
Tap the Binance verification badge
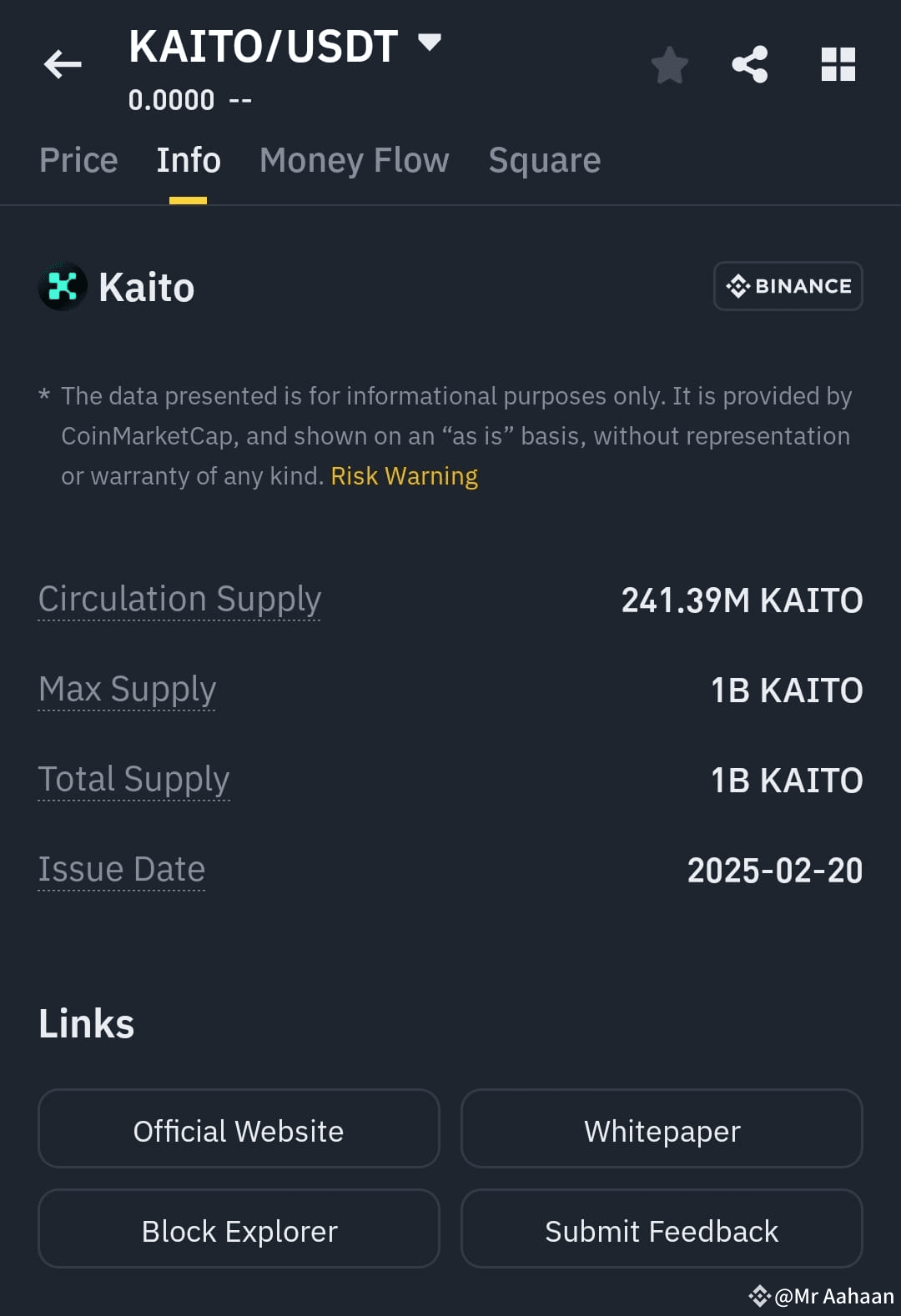click(x=788, y=286)
